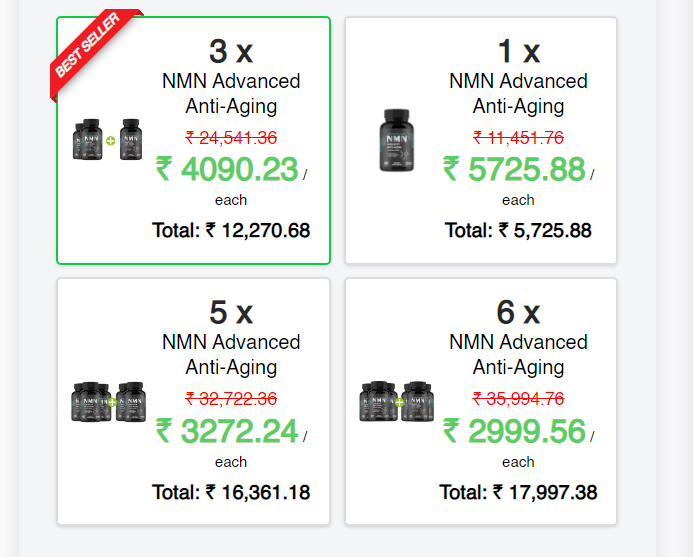Click Total ₹ 17,997.38 text
The width and height of the screenshot is (694, 557).
518,492
